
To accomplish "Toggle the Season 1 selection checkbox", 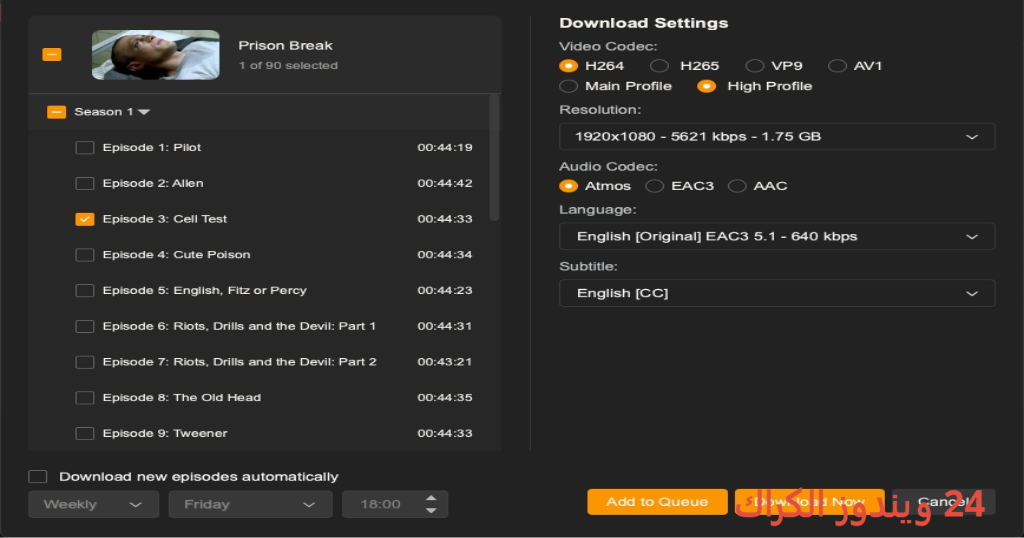I will (x=57, y=112).
